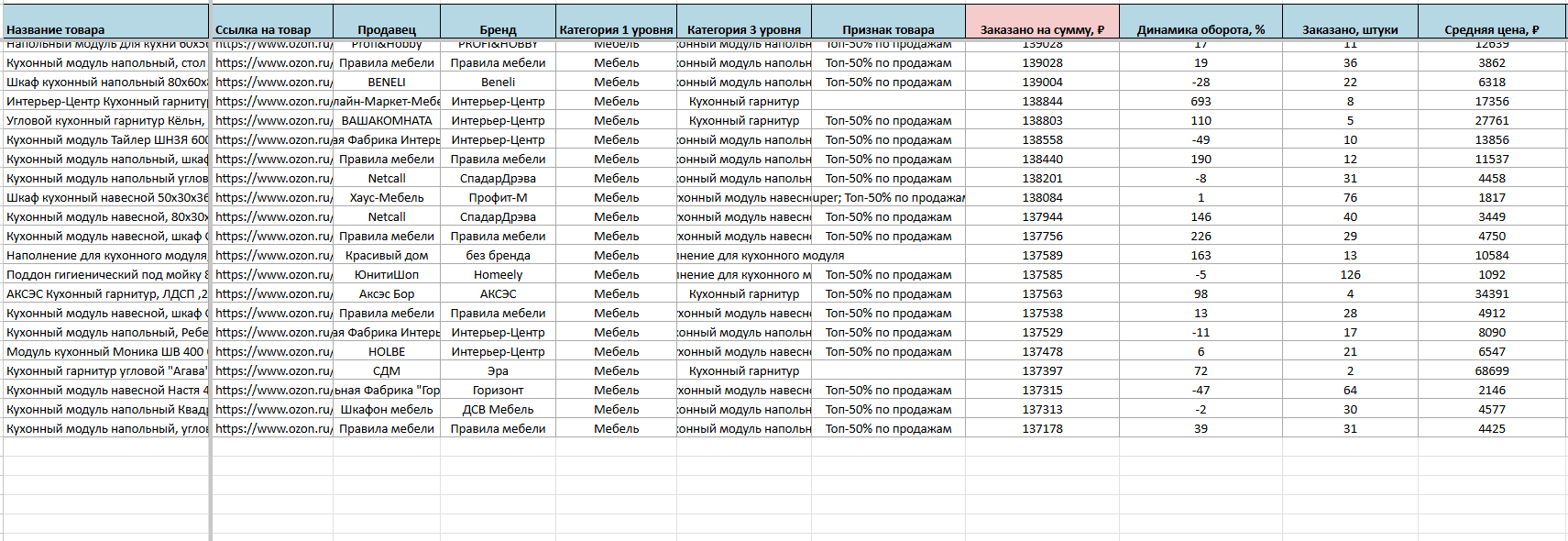Click the 'Динамика оборота, %' column header
The image size is (1568, 541).
1201,28
